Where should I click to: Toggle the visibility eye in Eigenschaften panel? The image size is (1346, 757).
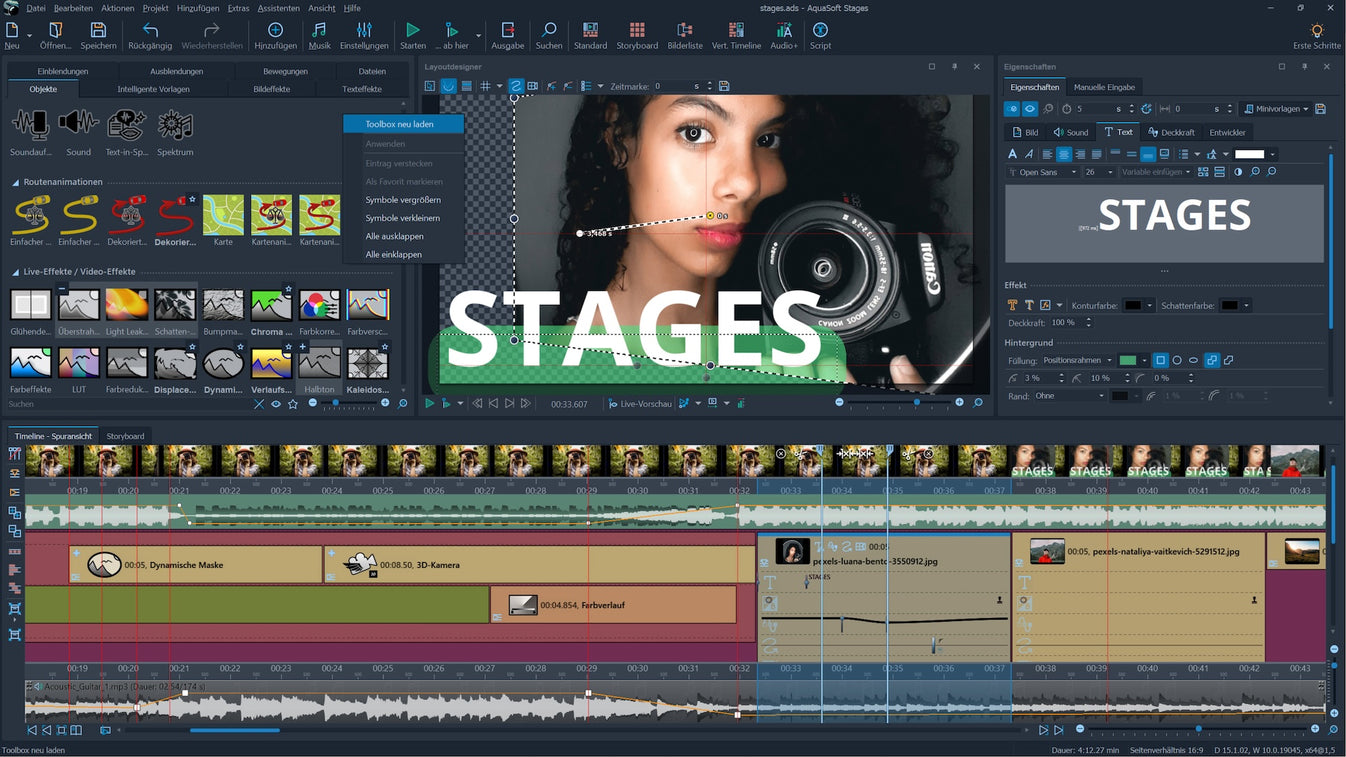coord(1029,108)
